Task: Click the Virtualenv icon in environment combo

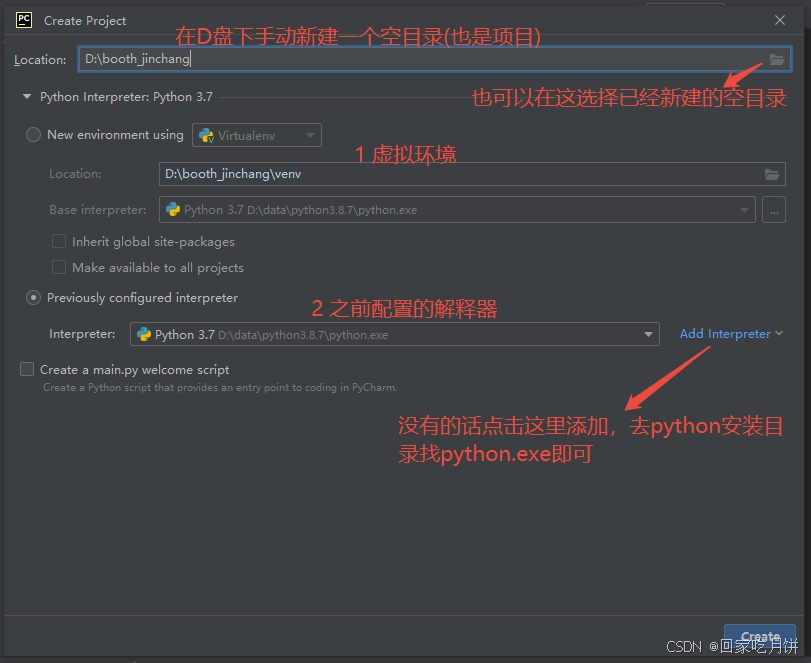Action: pos(206,135)
